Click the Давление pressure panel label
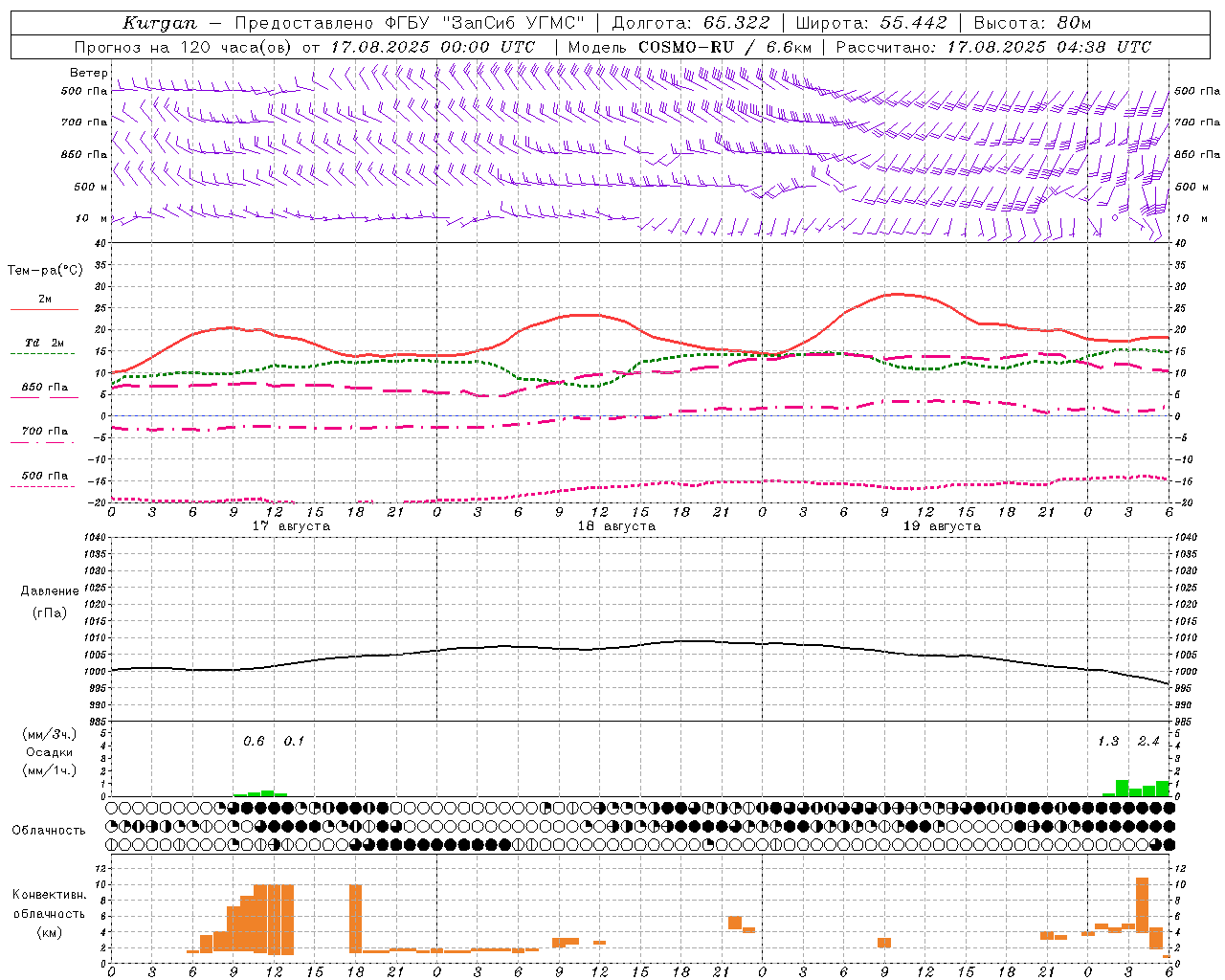This screenshot has width=1225, height=980. click(x=50, y=591)
